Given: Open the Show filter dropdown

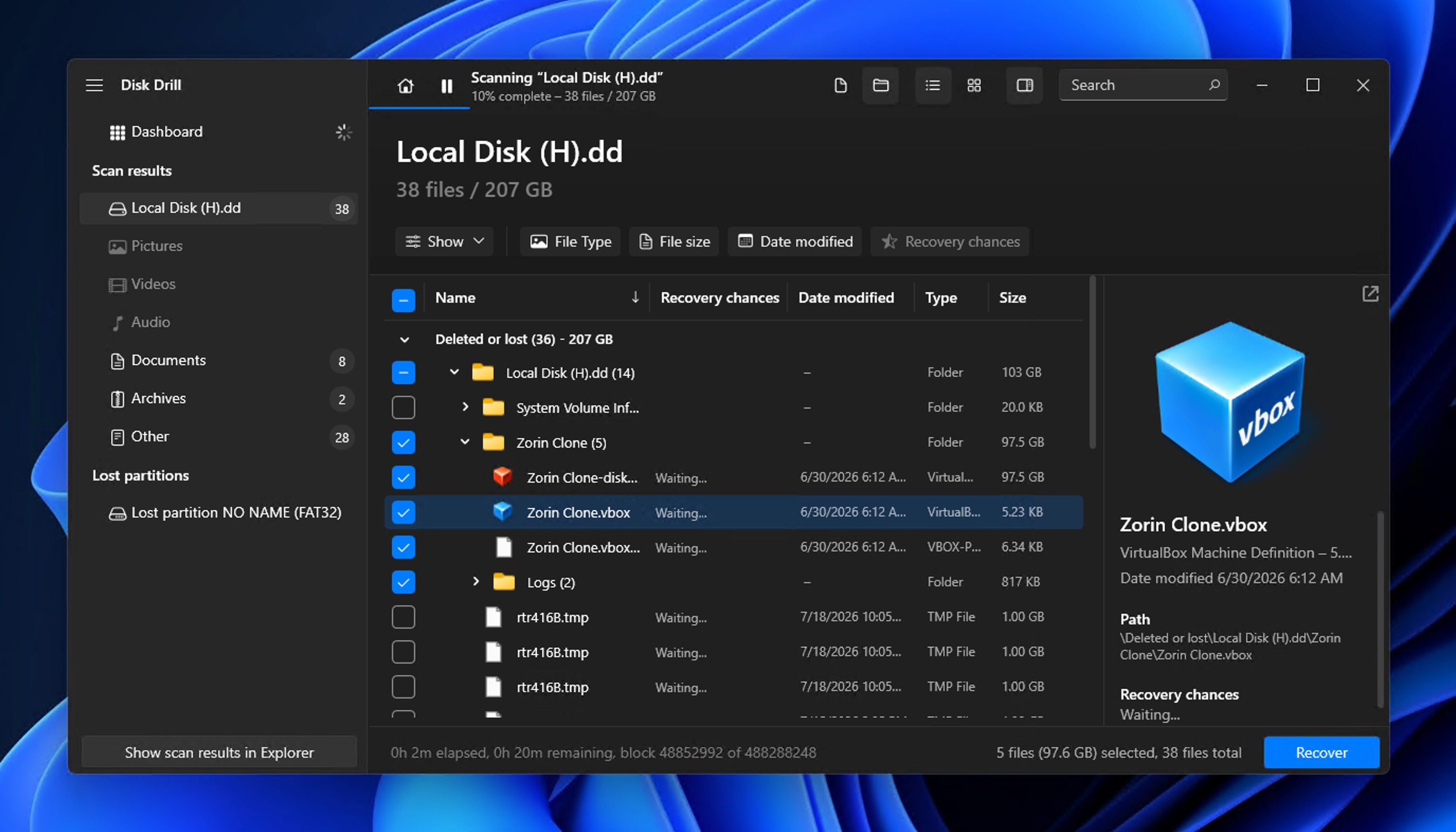Looking at the screenshot, I should click(x=444, y=241).
